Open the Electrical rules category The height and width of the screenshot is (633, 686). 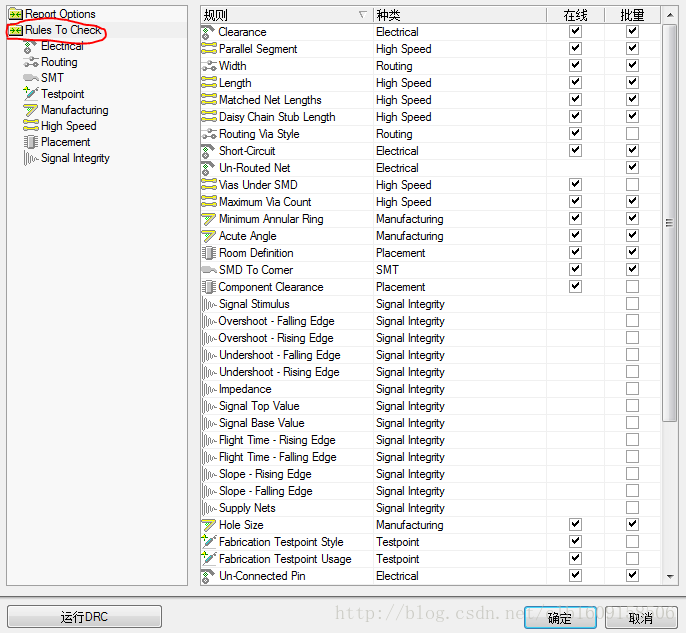pyautogui.click(x=62, y=46)
